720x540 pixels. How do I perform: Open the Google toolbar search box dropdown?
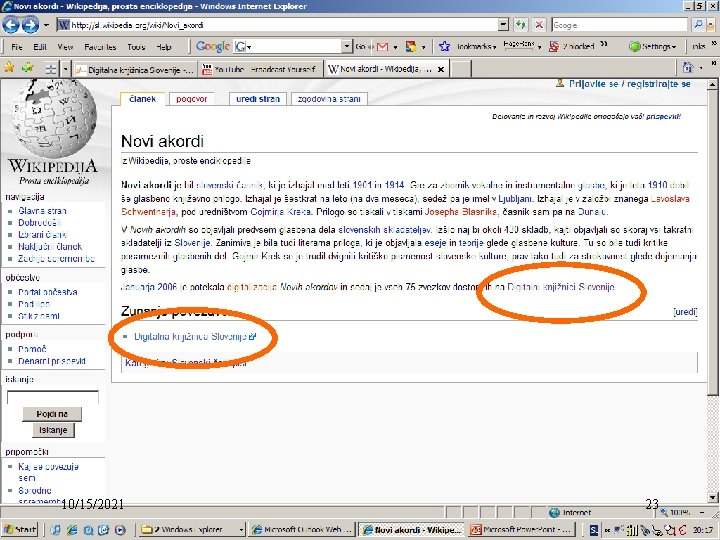tap(347, 46)
